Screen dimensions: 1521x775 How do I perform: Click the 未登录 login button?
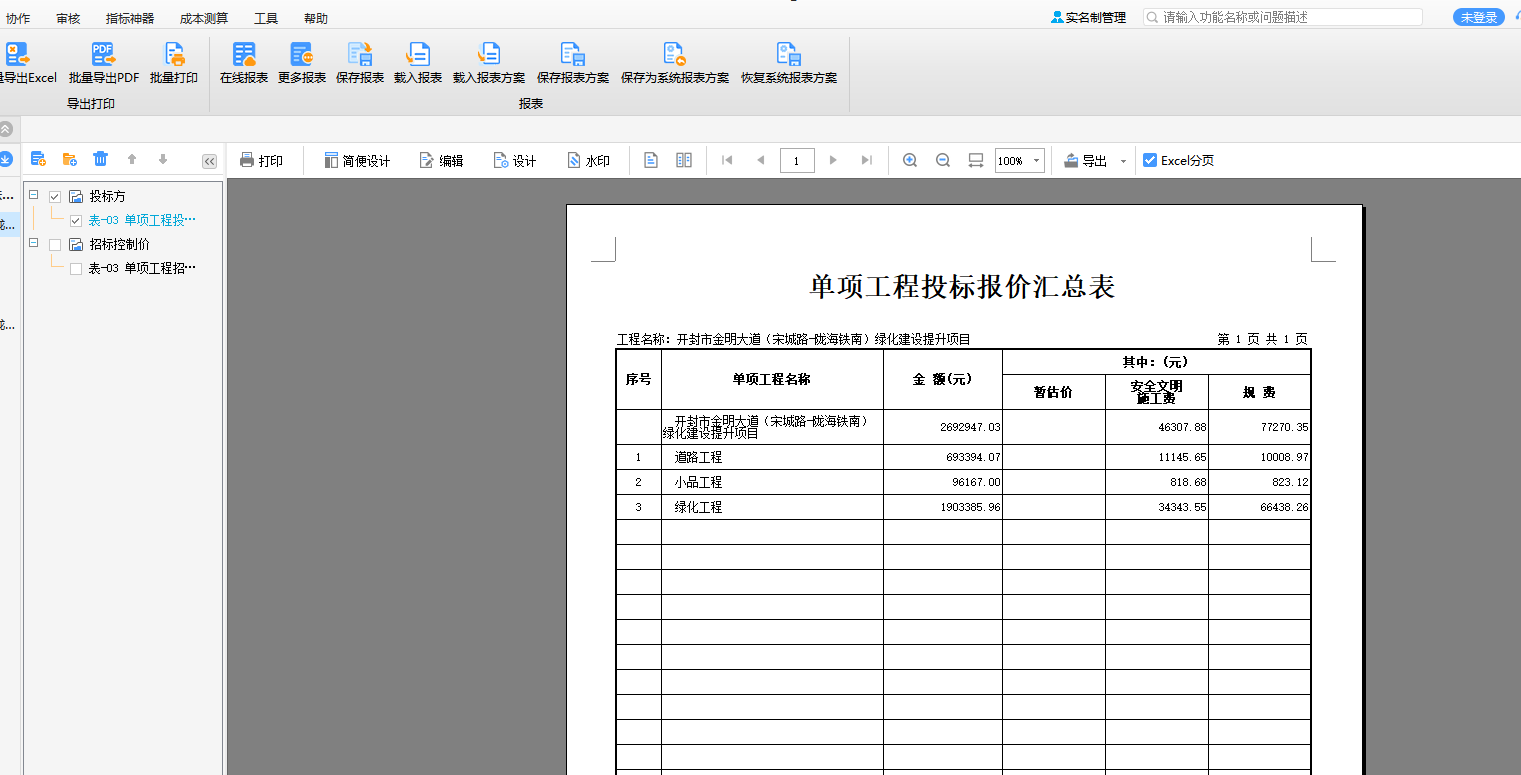[1478, 17]
